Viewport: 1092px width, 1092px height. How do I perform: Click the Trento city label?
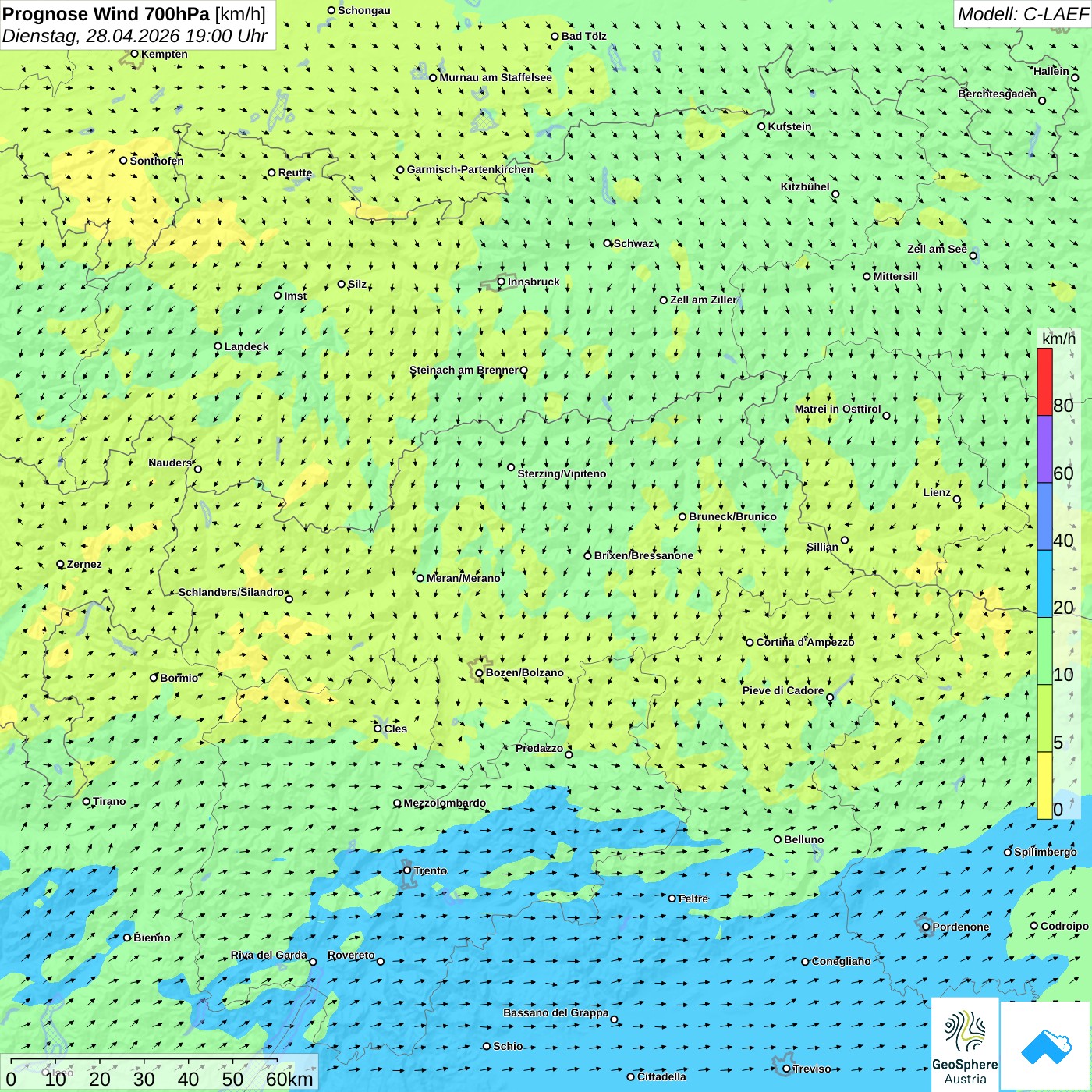tap(431, 870)
